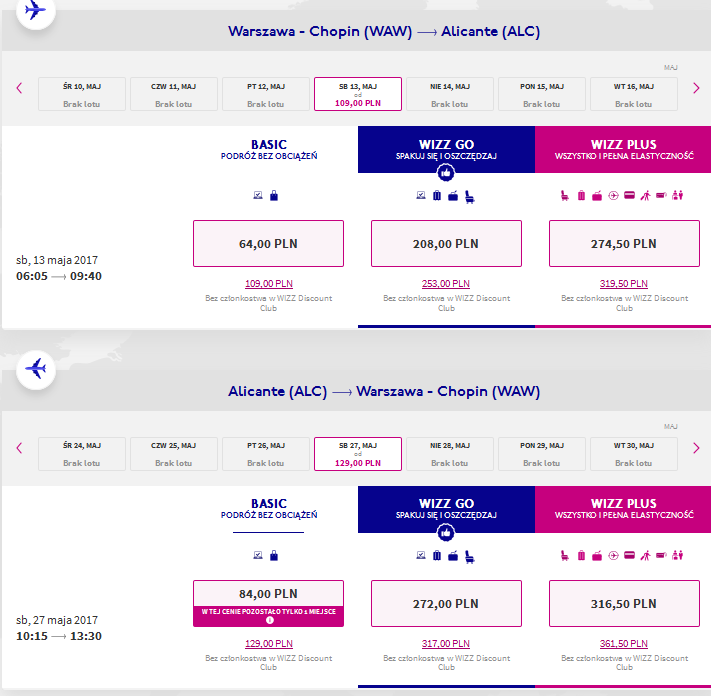Click online check-in icon under outbound WIZZ GO

tap(421, 195)
